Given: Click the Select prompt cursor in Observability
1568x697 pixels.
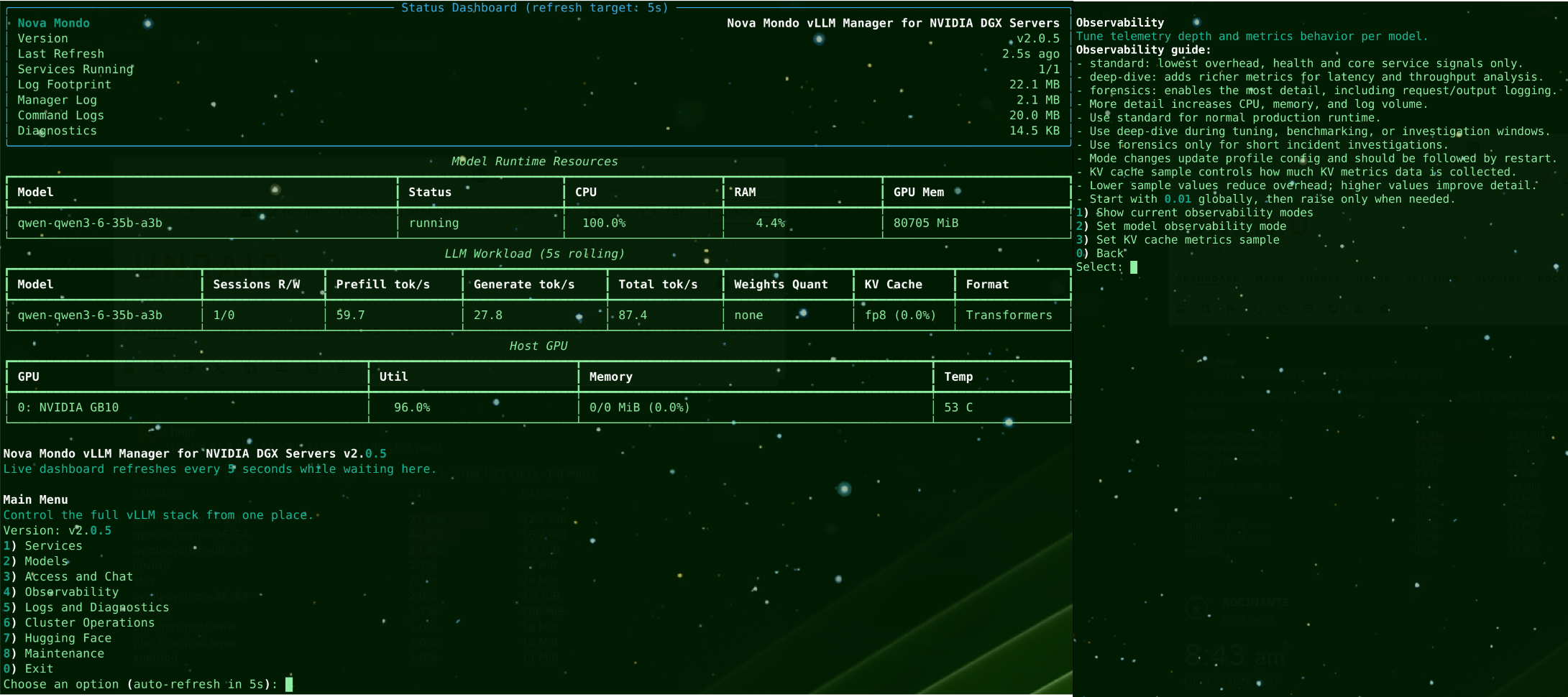Looking at the screenshot, I should coord(1134,267).
